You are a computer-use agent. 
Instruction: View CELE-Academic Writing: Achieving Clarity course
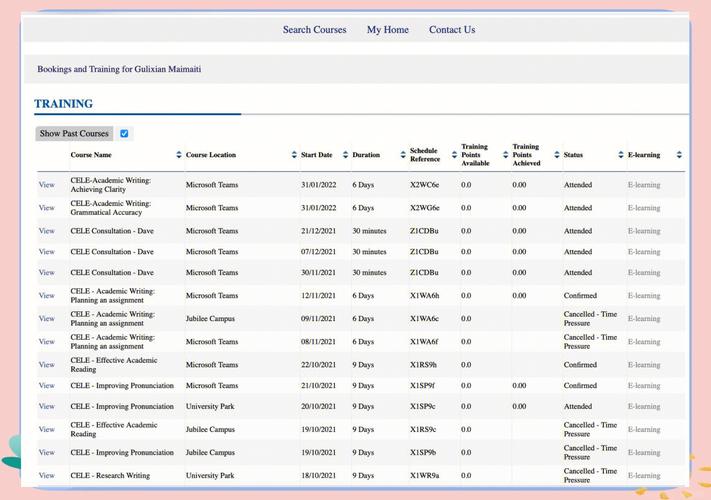coord(46,185)
